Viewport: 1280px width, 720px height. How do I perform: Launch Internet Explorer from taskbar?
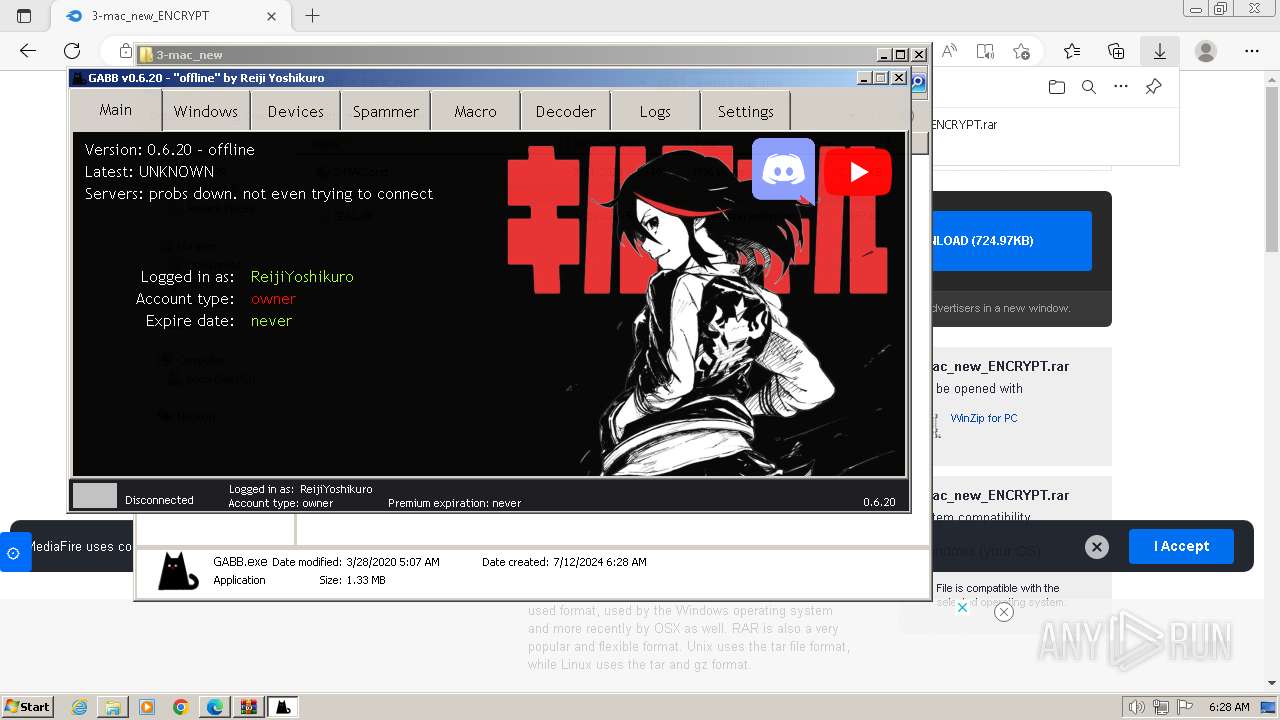[x=80, y=707]
